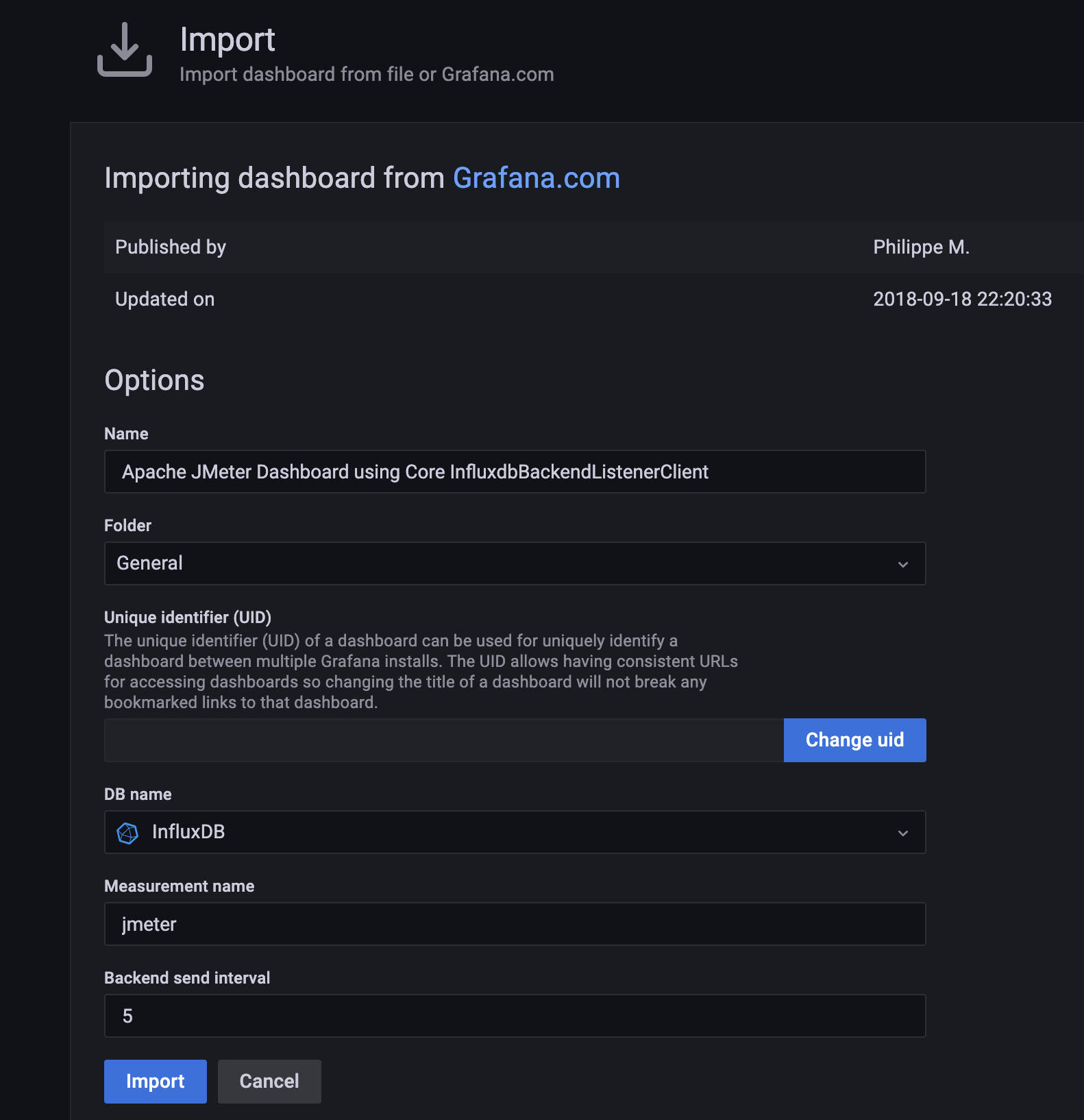The height and width of the screenshot is (1120, 1084).
Task: Focus the Backend send interval field
Action: (515, 1016)
